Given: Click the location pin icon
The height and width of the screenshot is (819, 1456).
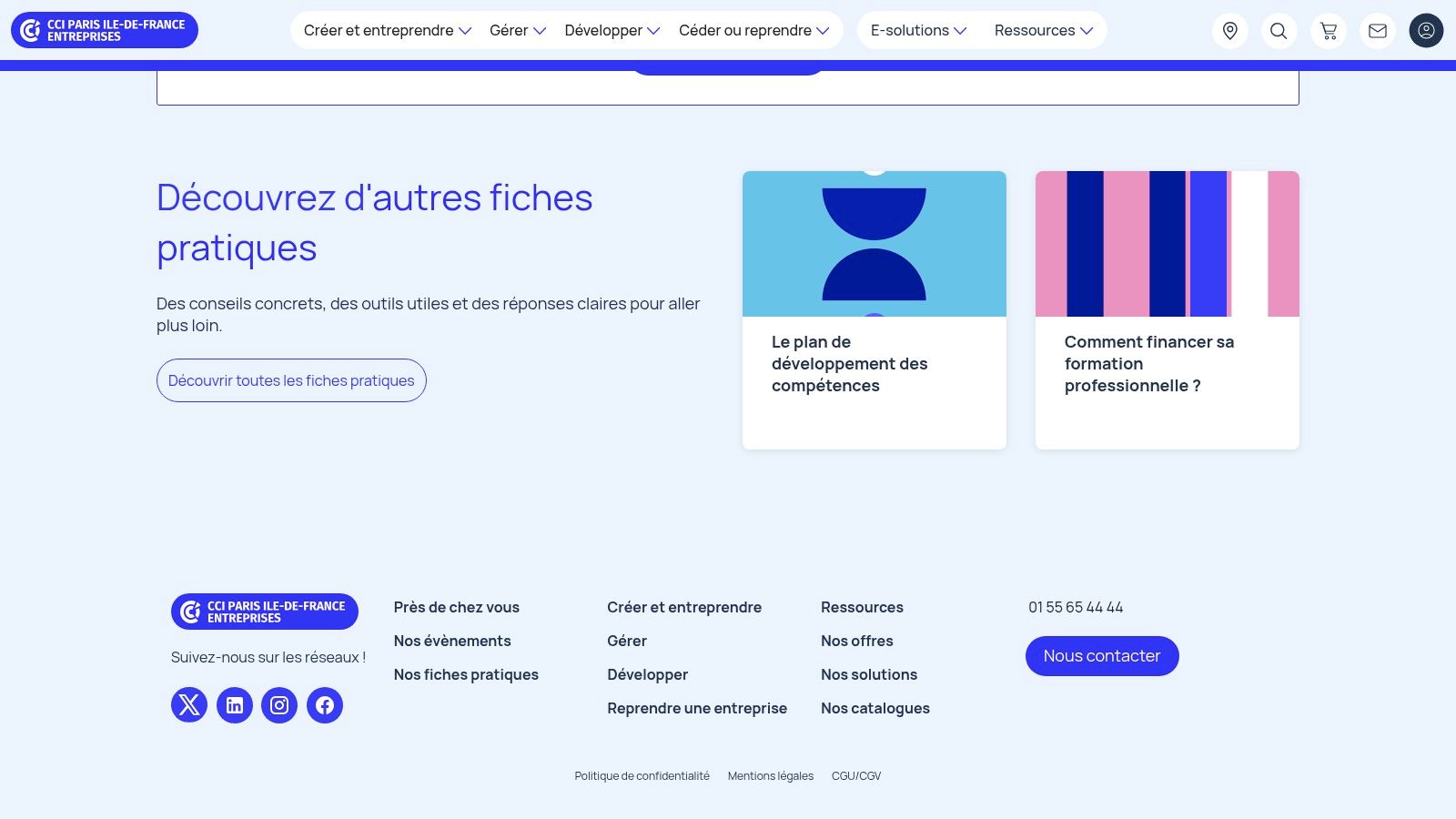Looking at the screenshot, I should (1229, 30).
